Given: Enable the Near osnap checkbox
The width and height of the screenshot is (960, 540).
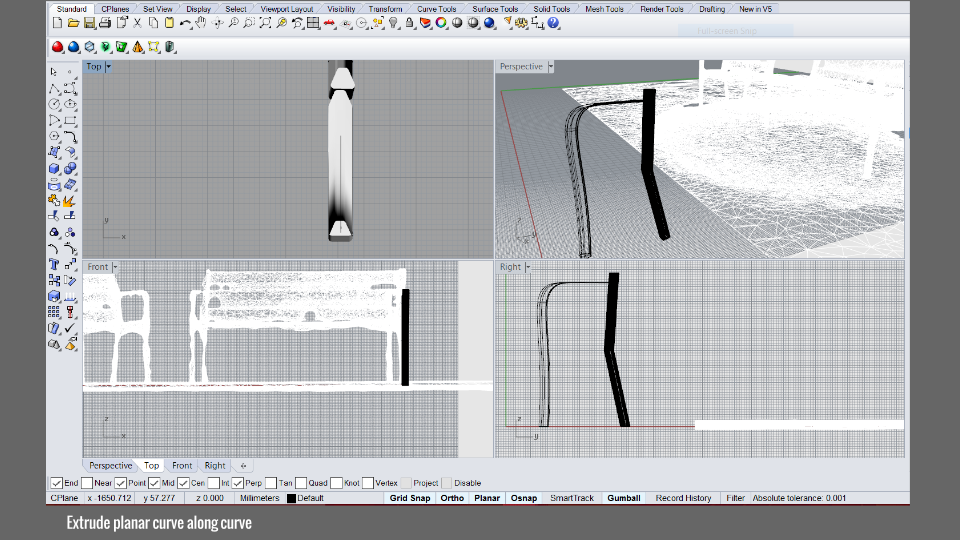Looking at the screenshot, I should (87, 483).
